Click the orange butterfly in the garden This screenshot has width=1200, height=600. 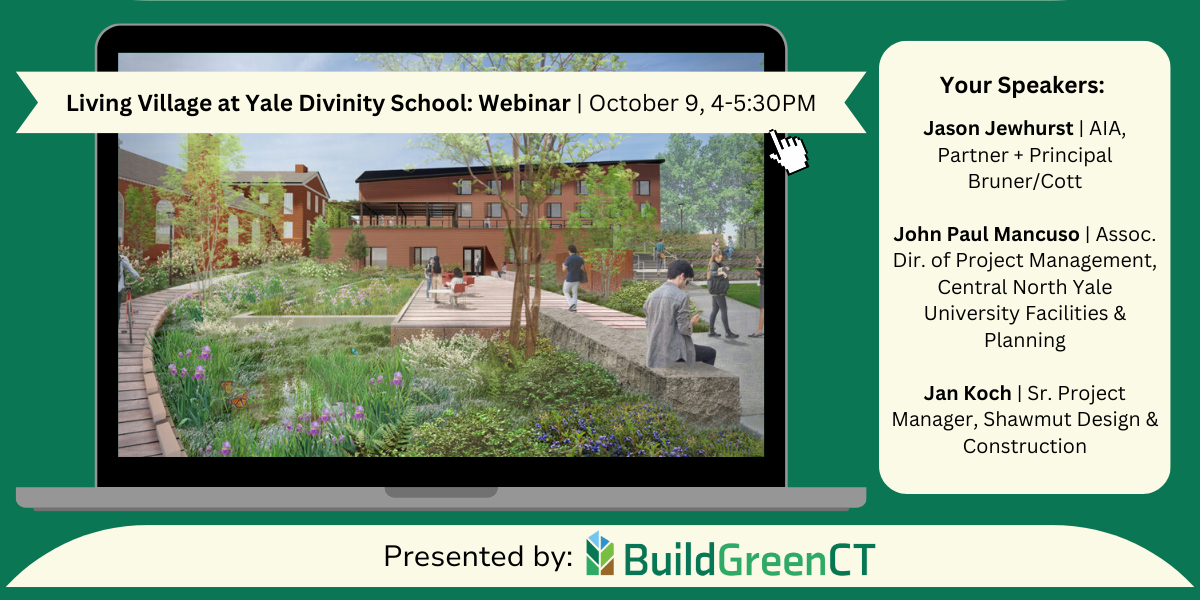point(239,399)
